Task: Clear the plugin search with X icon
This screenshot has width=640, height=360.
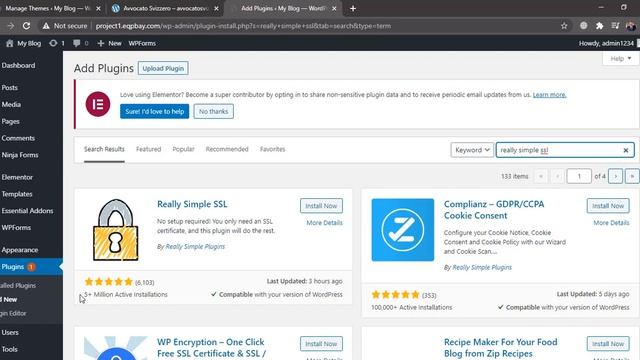Action: [x=626, y=150]
